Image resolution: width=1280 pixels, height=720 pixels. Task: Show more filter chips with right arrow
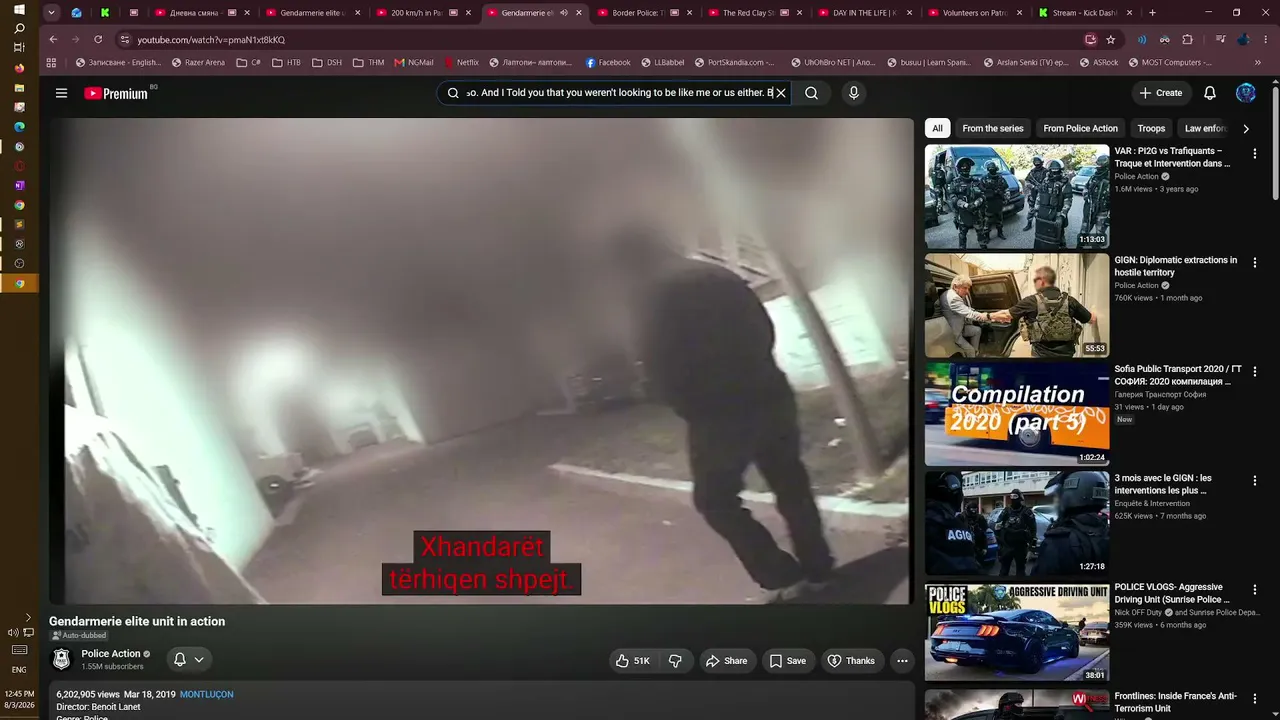tap(1246, 128)
